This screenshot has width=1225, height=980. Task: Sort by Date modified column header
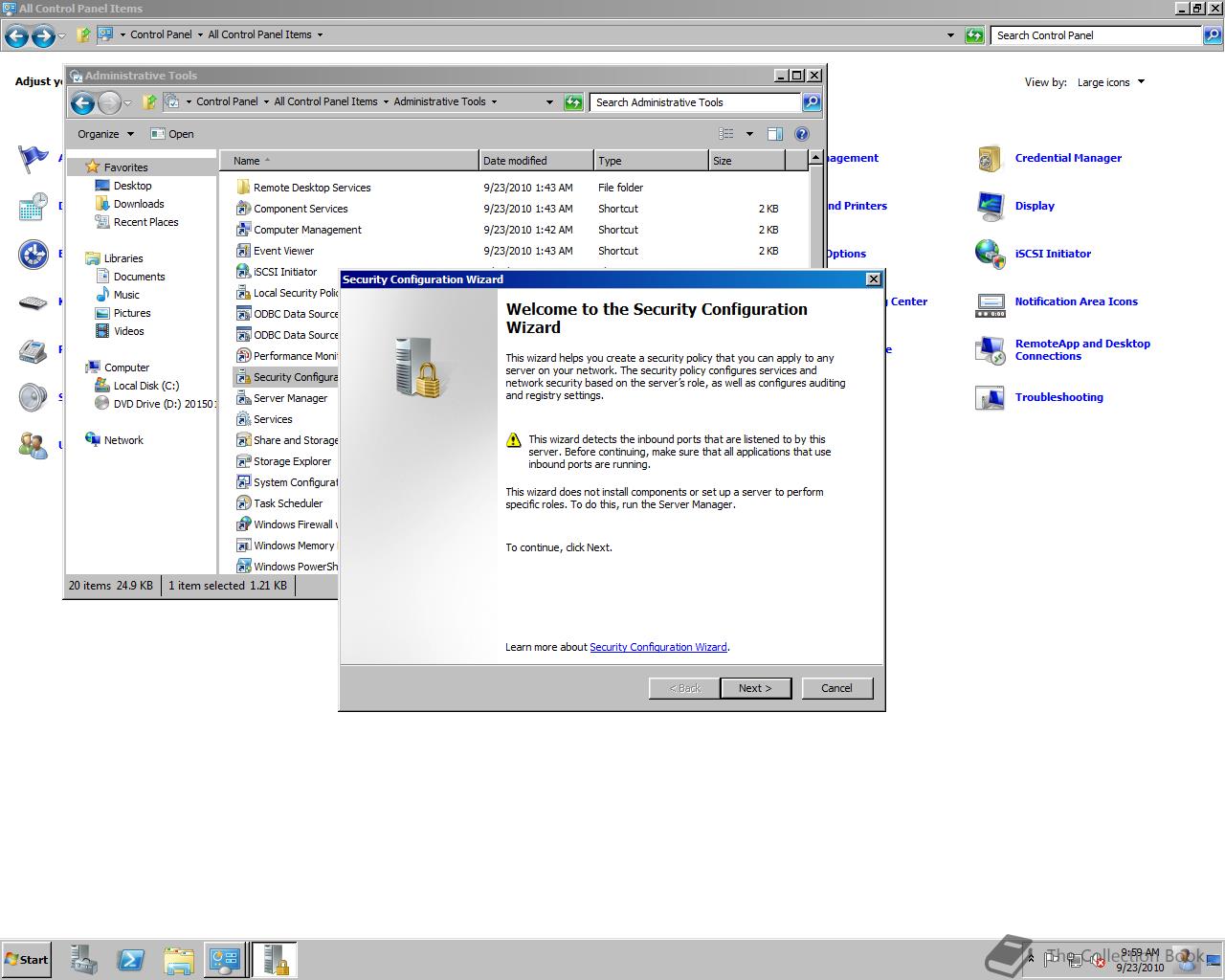point(536,161)
